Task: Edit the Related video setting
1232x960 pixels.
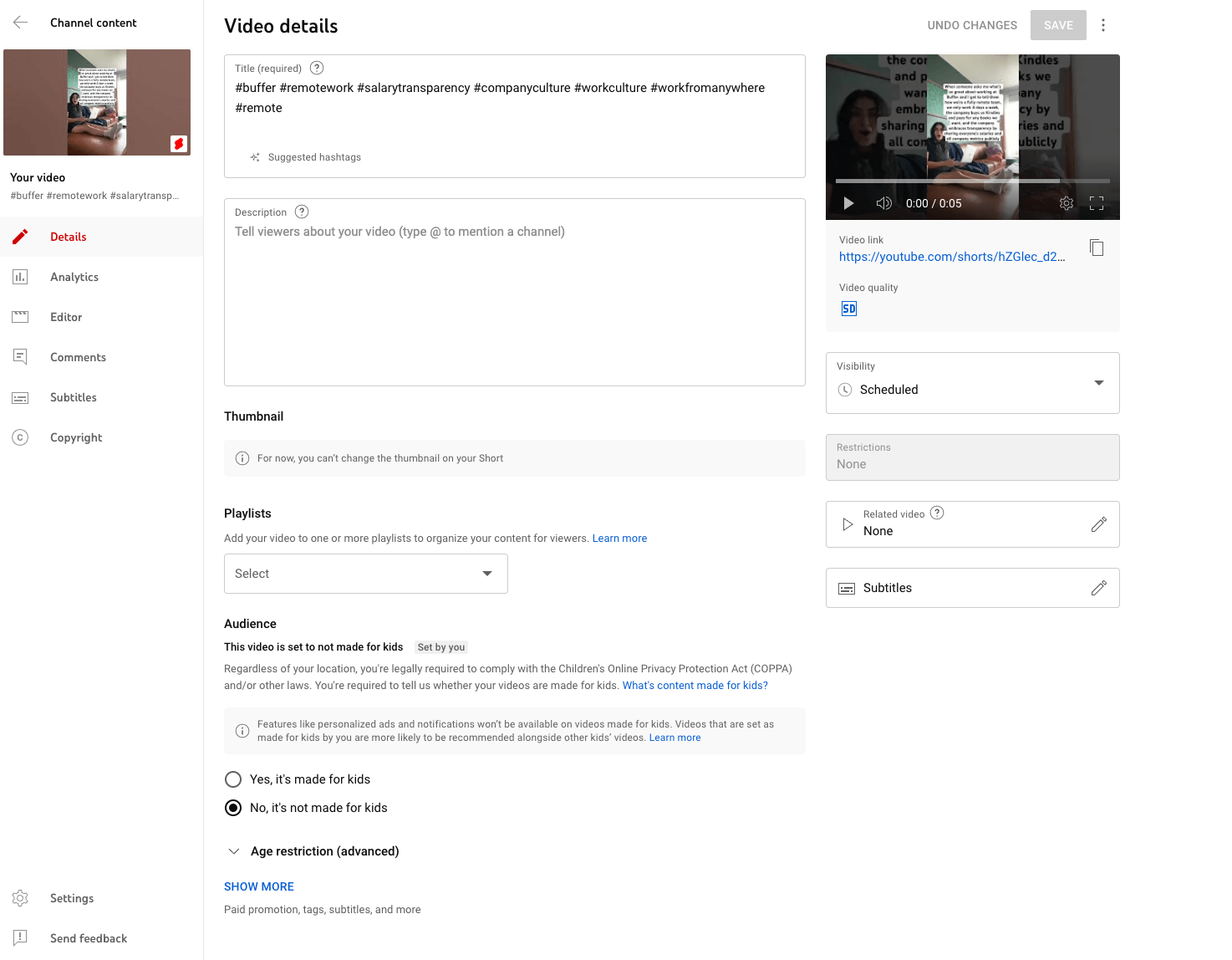Action: [1099, 524]
